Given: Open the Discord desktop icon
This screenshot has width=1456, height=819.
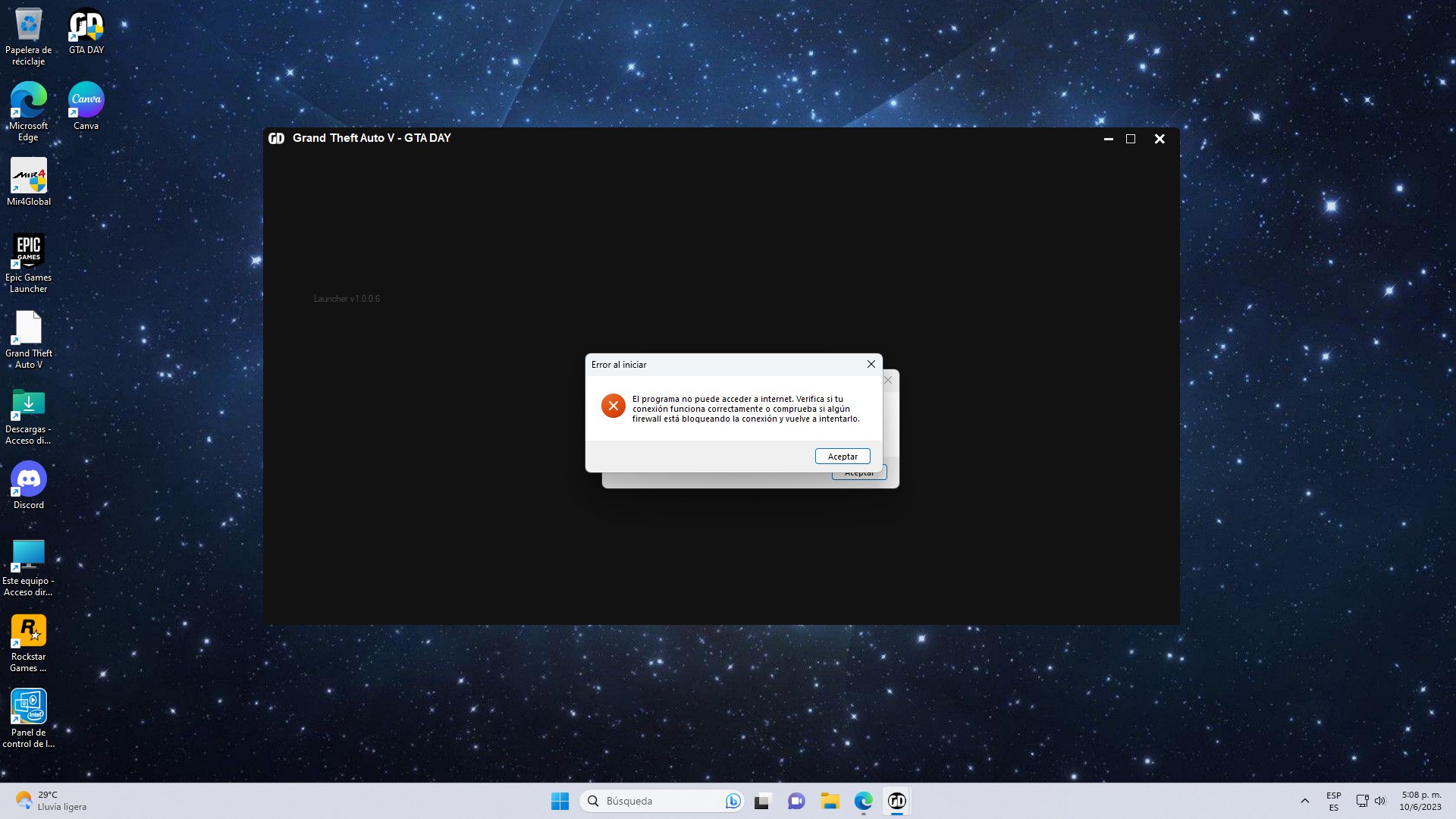Looking at the screenshot, I should point(29,481).
